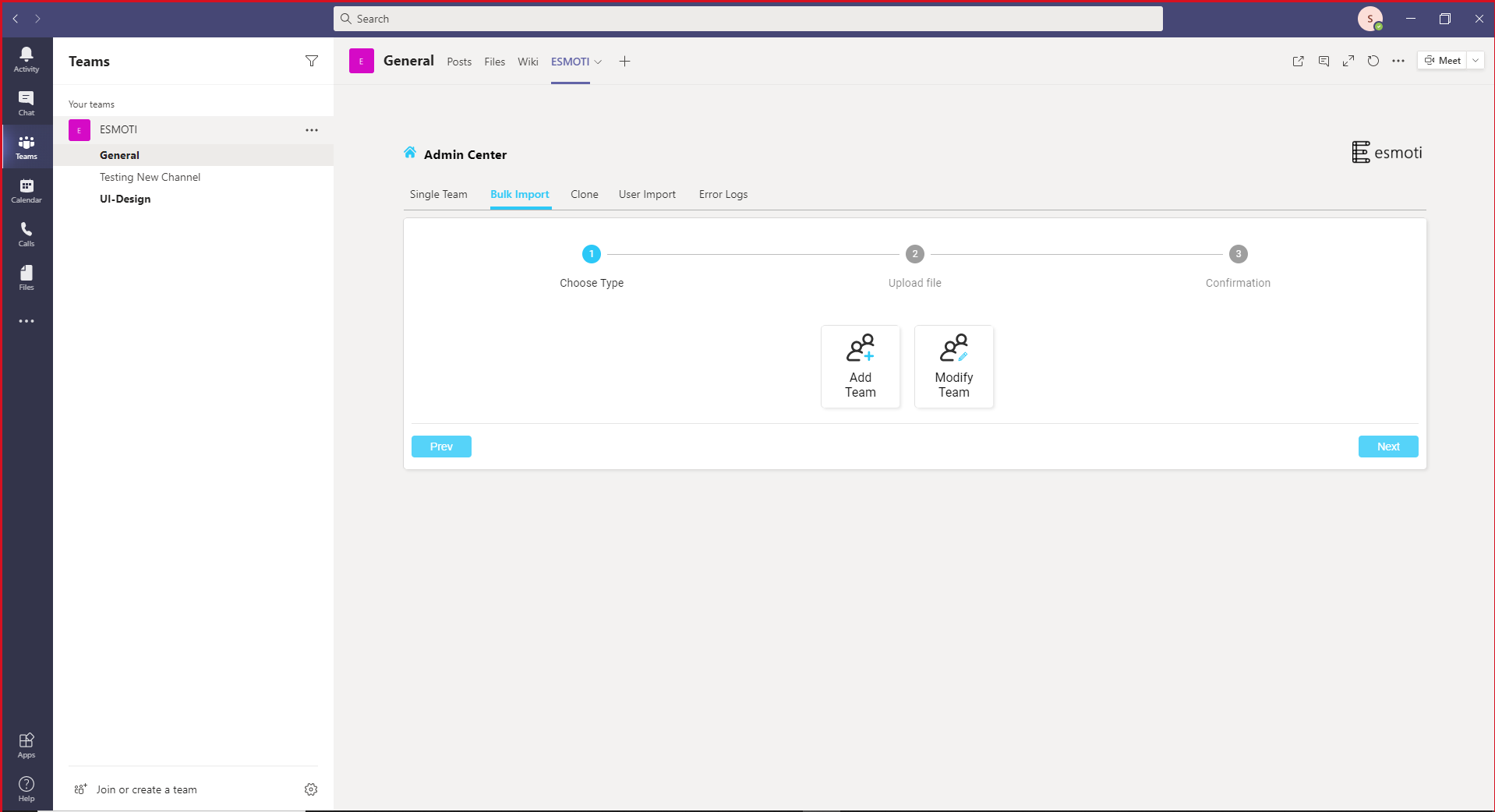This screenshot has height=812, width=1495.
Task: Expand the Meet options dropdown
Action: [1476, 61]
